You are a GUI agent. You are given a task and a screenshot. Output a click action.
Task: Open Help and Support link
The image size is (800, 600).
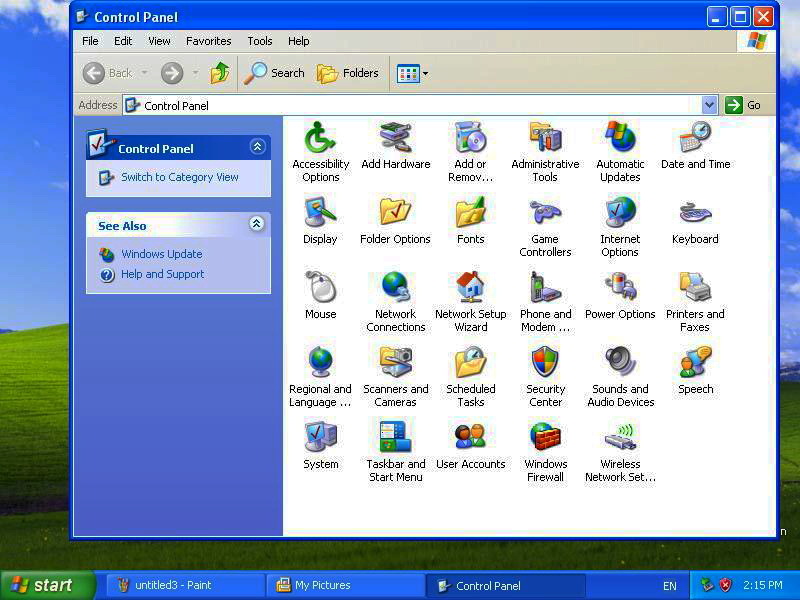pos(162,274)
